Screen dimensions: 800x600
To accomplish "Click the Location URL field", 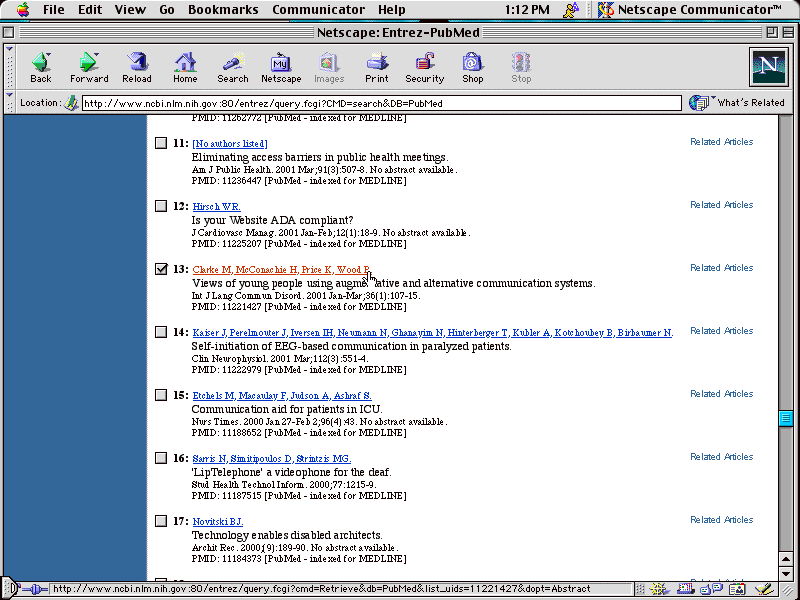I will tap(382, 103).
